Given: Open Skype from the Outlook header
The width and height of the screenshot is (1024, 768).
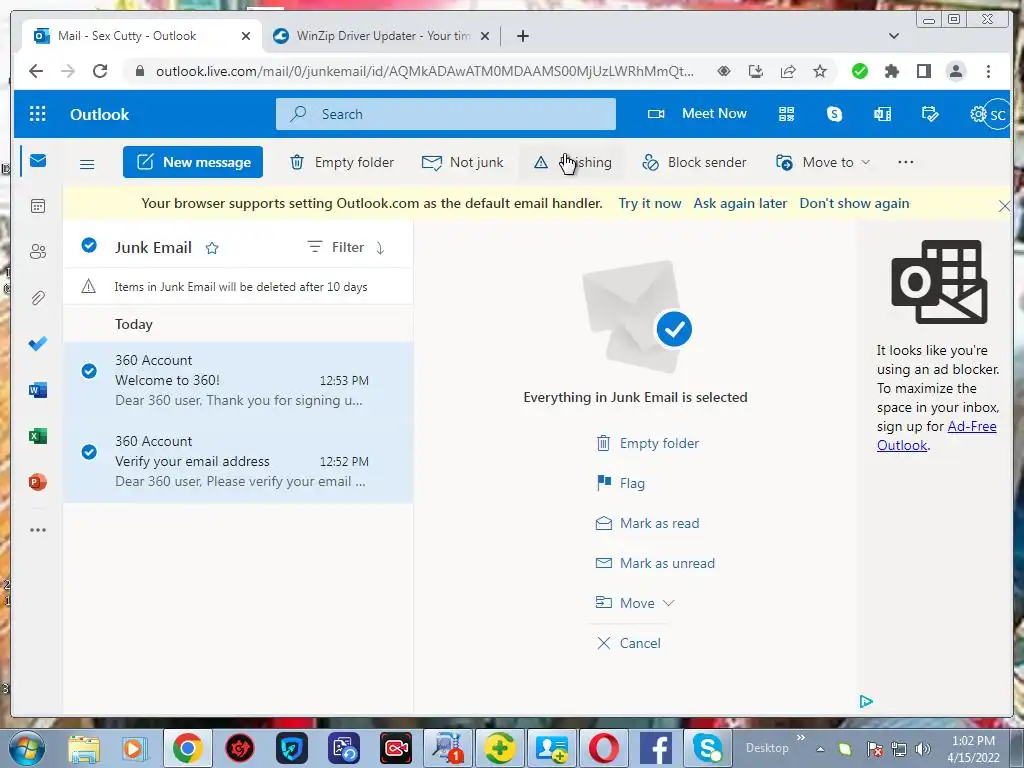Looking at the screenshot, I should coord(834,114).
